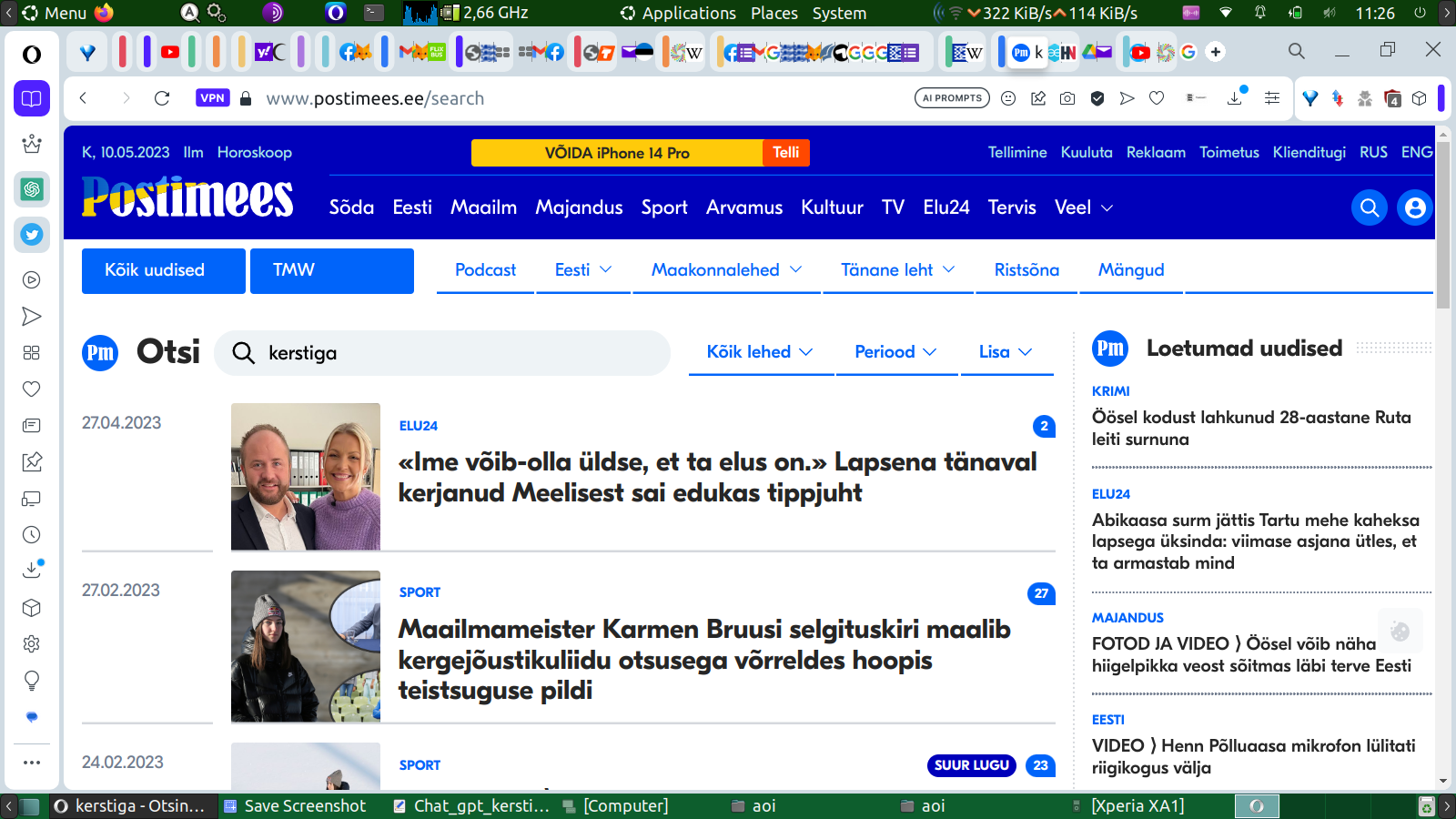The height and width of the screenshot is (819, 1456).
Task: Expand the Eesti dropdown in subnavigation
Action: point(583,270)
